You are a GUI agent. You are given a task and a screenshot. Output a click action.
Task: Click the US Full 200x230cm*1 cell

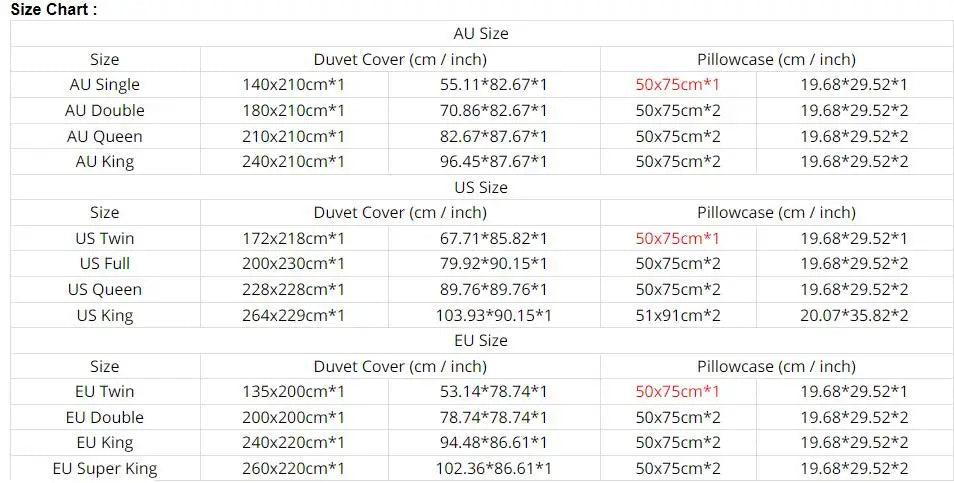pyautogui.click(x=293, y=264)
